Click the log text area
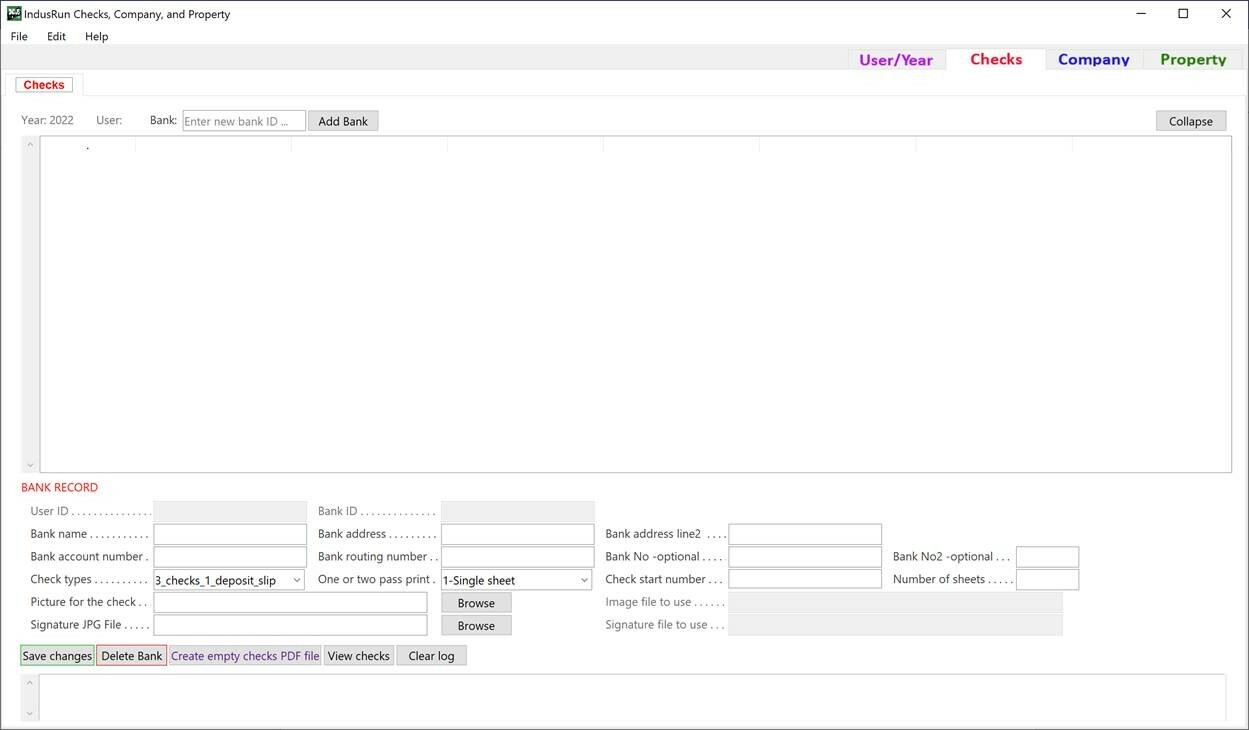The height and width of the screenshot is (730, 1249). coord(632,698)
